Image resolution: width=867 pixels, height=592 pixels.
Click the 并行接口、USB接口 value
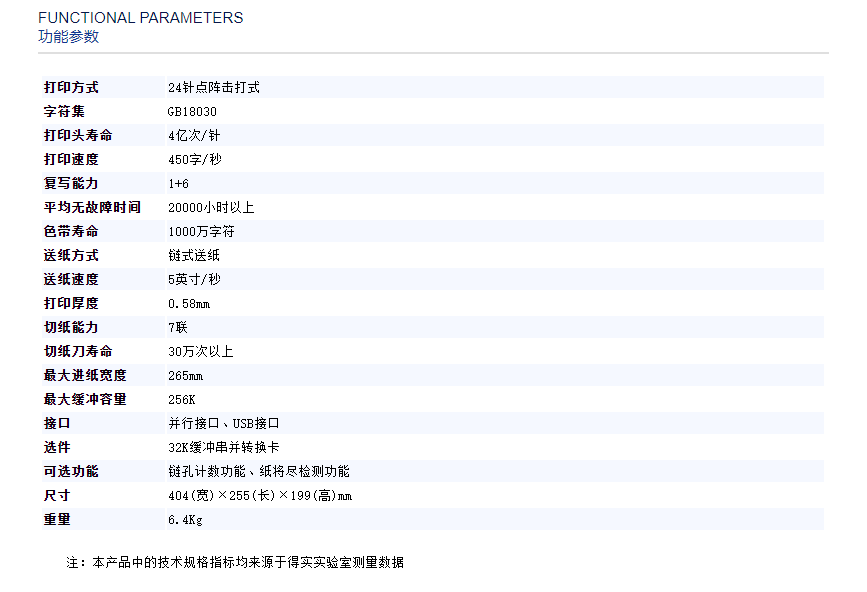(x=224, y=424)
